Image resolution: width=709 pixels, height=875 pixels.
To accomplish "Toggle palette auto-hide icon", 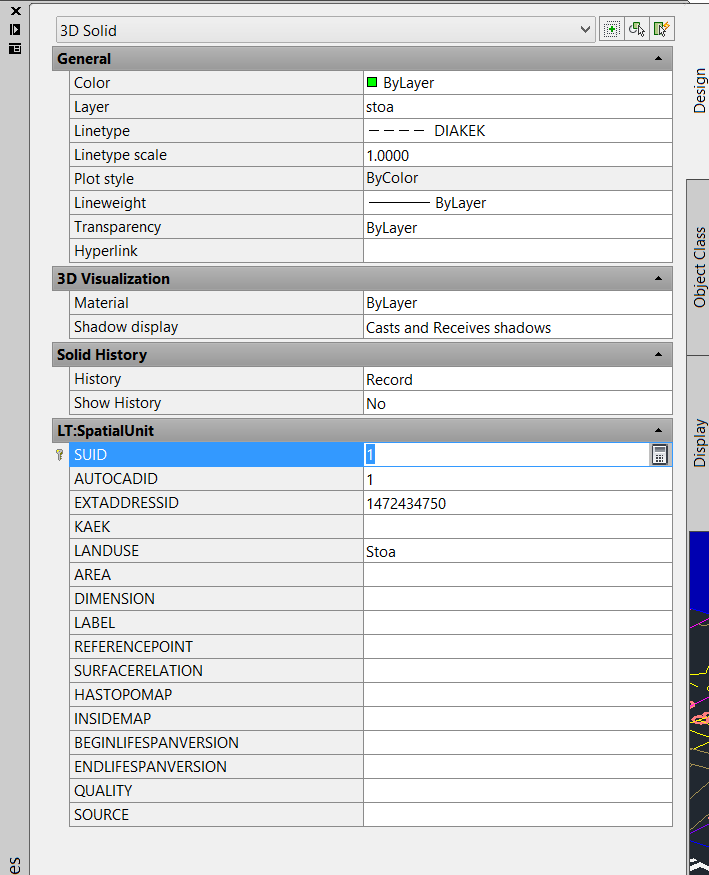I will tap(15, 30).
